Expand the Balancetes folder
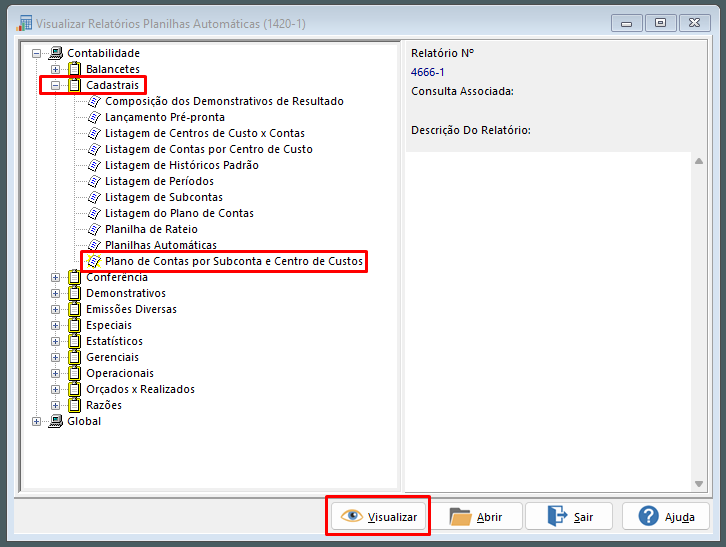This screenshot has height=547, width=726. [55, 69]
